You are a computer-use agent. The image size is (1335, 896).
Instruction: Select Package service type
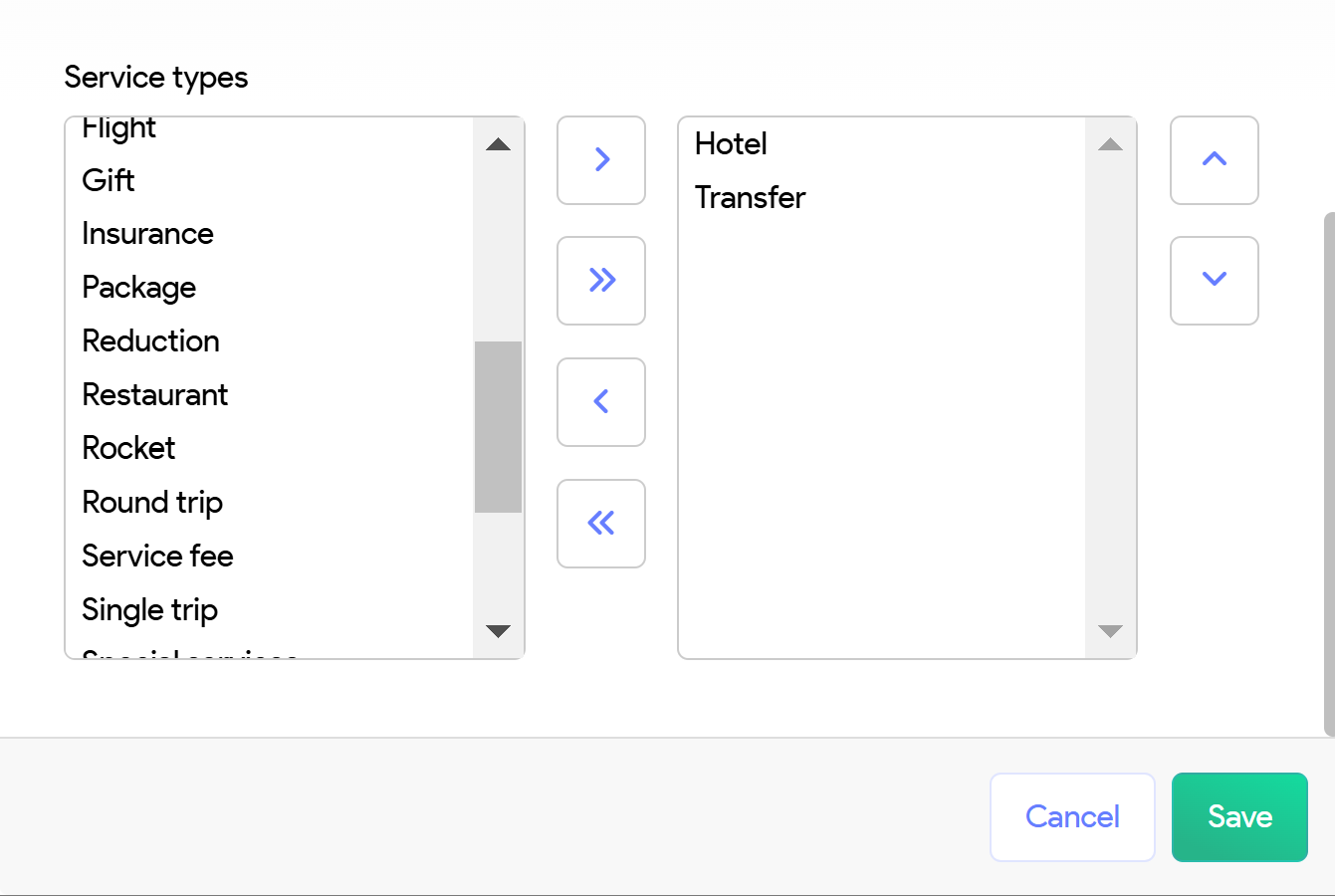[139, 288]
